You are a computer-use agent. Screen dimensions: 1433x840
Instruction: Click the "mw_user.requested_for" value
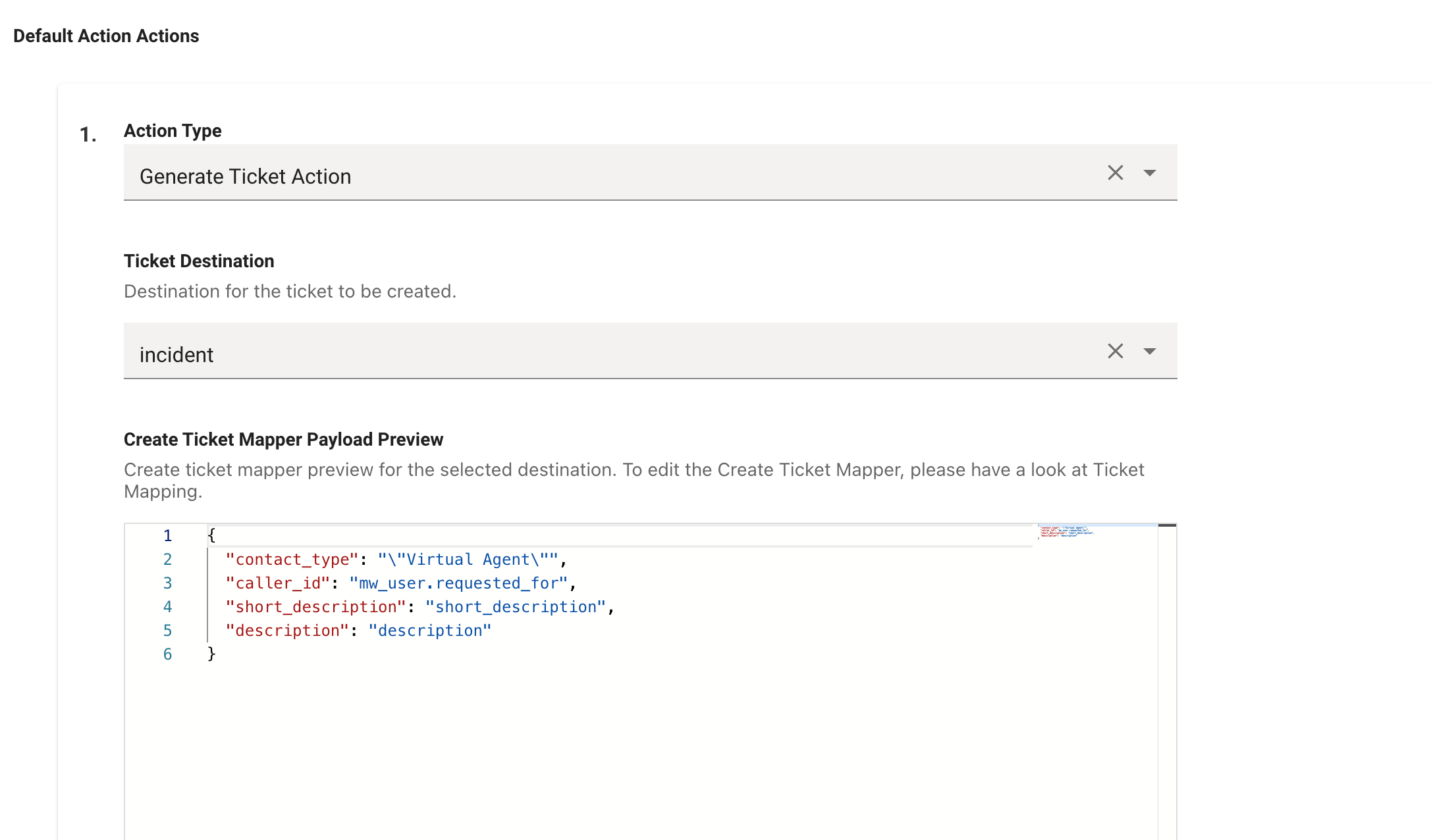coord(458,583)
